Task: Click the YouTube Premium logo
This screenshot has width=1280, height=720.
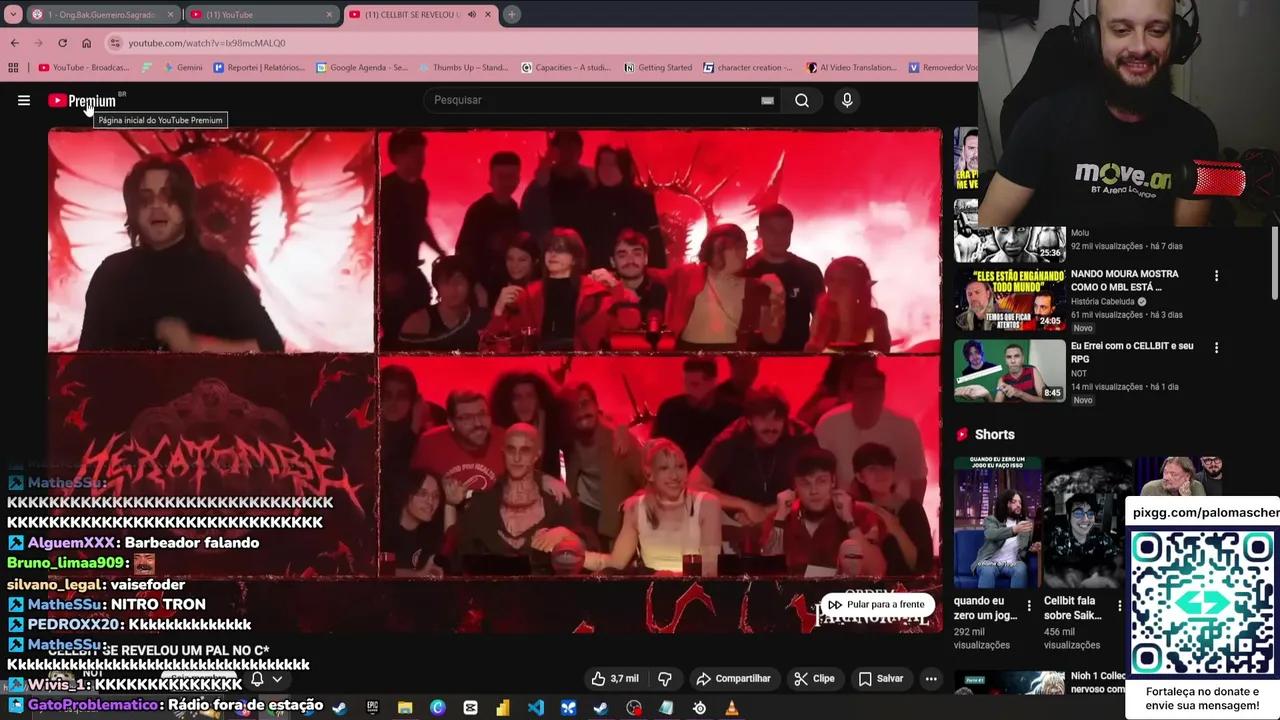Action: pyautogui.click(x=85, y=100)
